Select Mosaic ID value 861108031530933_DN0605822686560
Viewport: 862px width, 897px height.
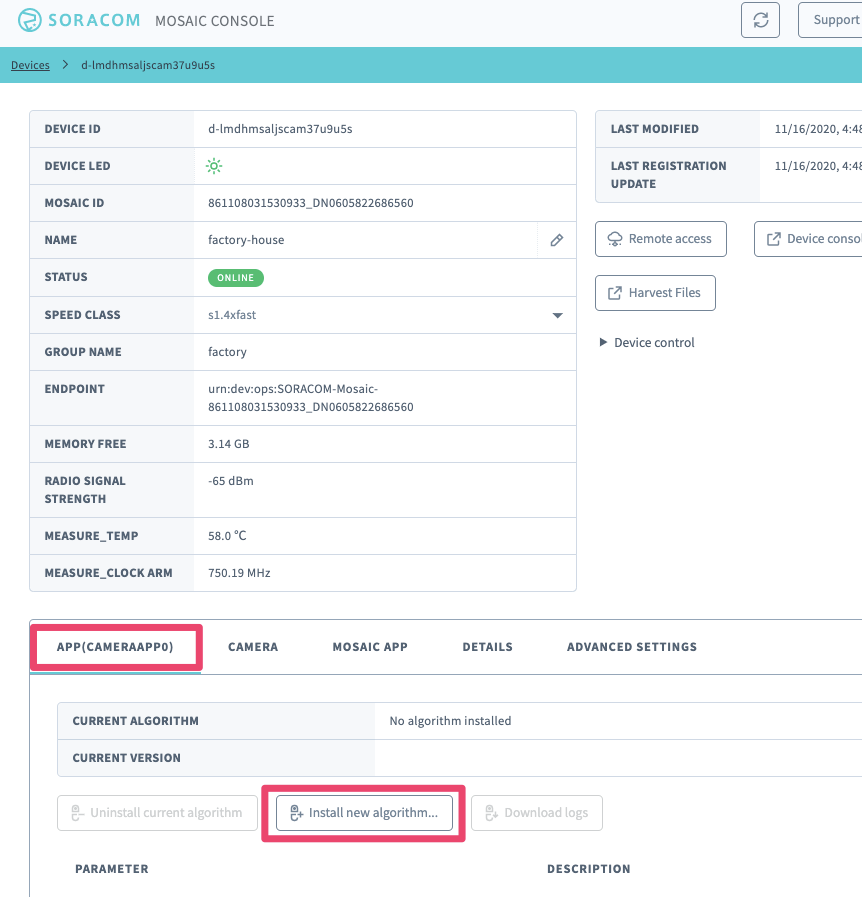pos(311,203)
